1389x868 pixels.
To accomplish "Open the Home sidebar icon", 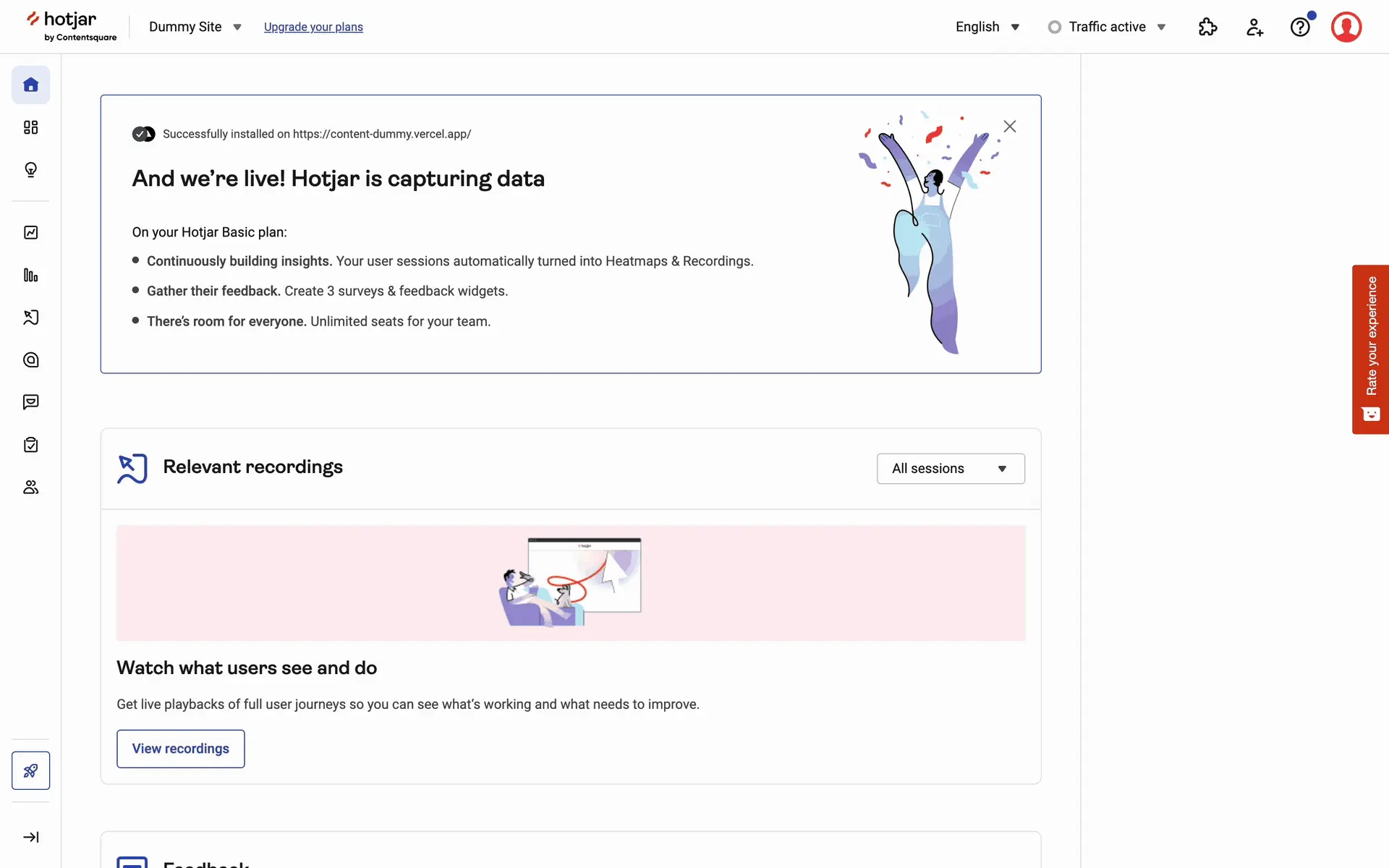I will coord(30,85).
